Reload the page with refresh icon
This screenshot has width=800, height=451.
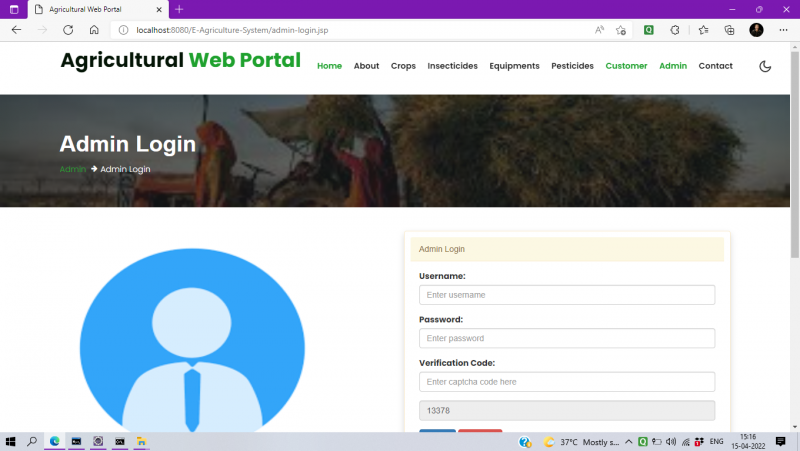pyautogui.click(x=68, y=30)
